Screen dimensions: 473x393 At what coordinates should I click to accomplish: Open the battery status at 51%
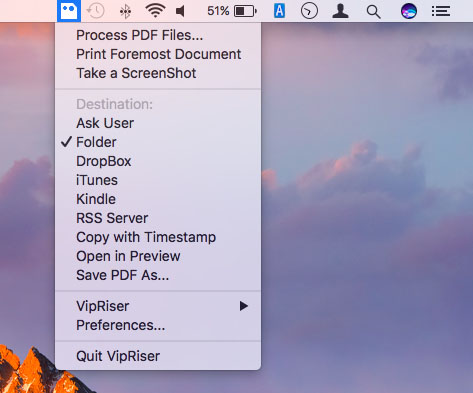[x=232, y=11]
